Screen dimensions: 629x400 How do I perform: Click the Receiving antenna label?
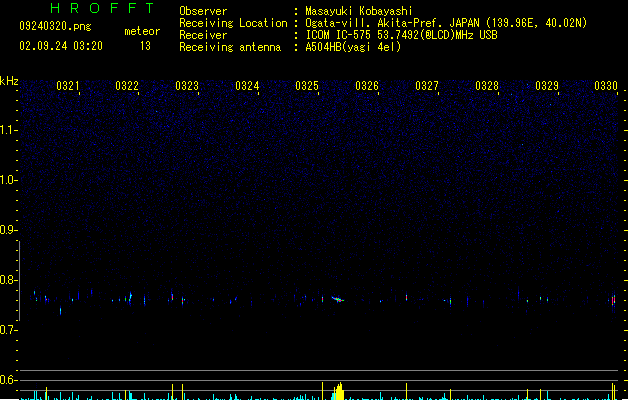pyautogui.click(x=230, y=47)
